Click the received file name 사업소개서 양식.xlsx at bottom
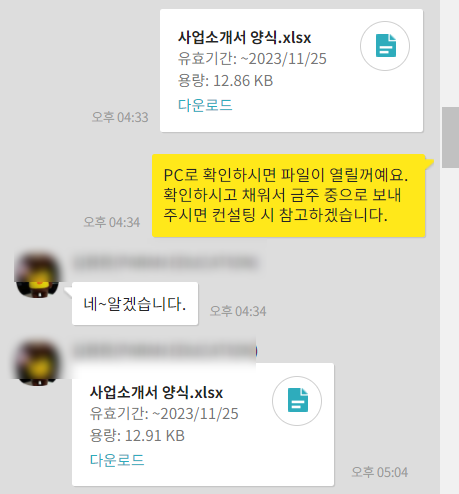Viewport: 459px width, 494px height. click(156, 392)
